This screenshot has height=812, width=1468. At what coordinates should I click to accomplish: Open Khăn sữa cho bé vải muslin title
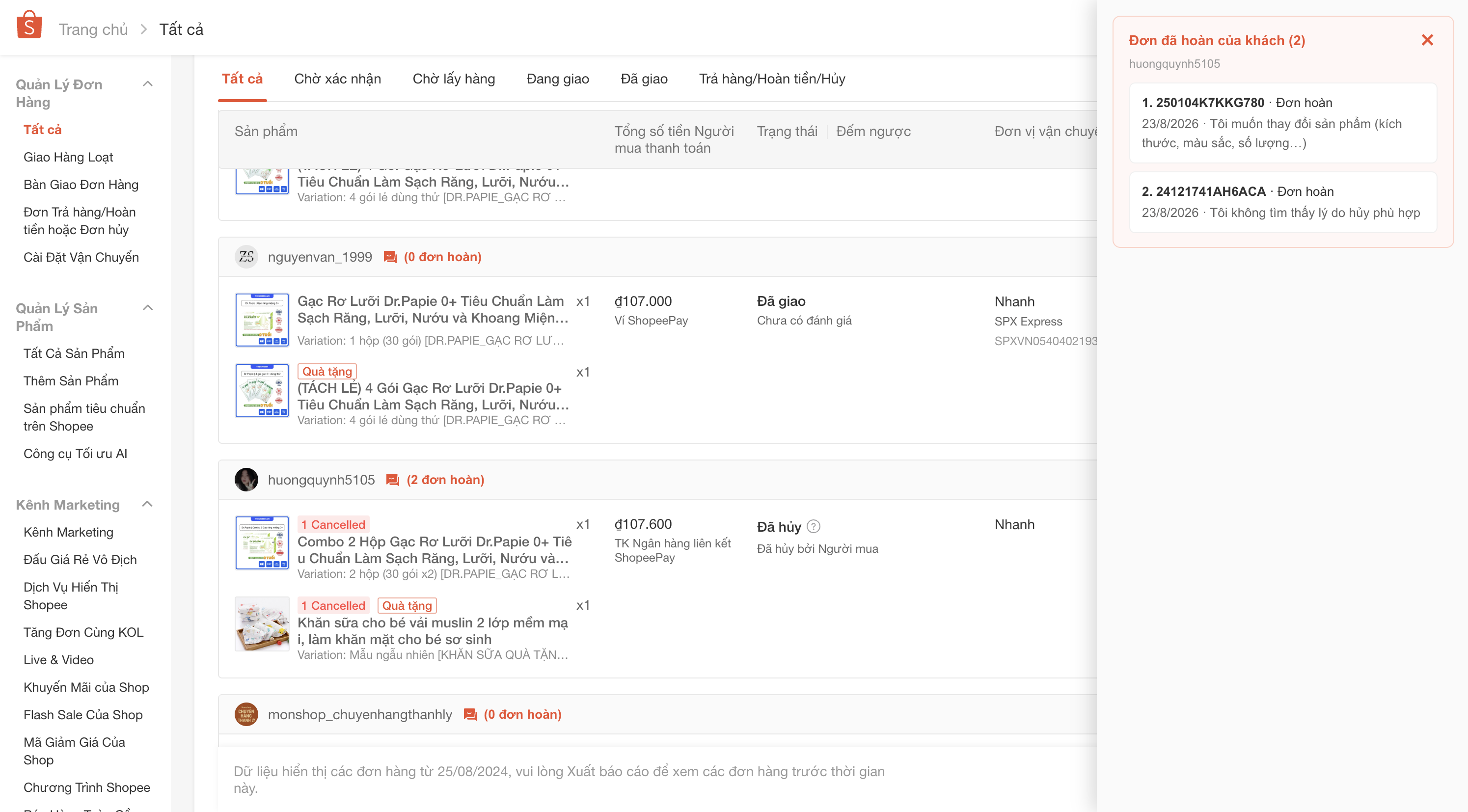(x=433, y=631)
